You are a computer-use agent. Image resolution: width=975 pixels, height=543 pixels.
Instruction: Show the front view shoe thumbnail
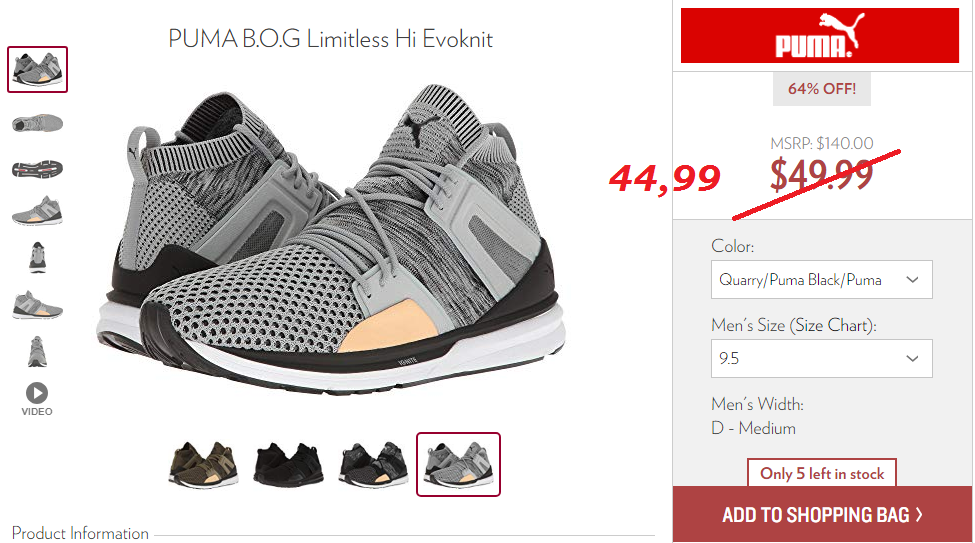(37, 258)
